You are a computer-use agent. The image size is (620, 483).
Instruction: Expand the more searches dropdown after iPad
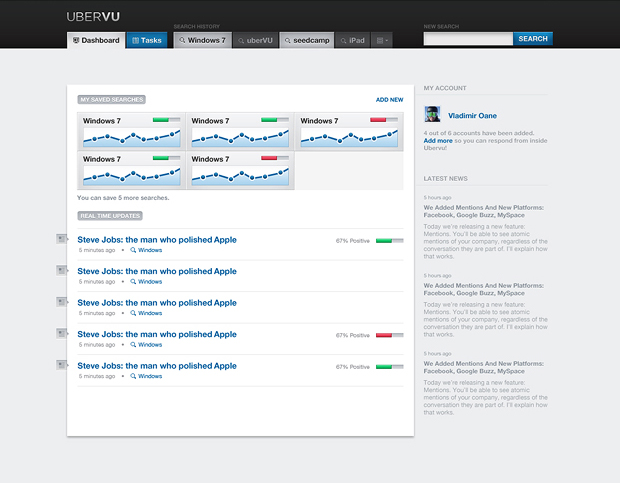point(381,40)
